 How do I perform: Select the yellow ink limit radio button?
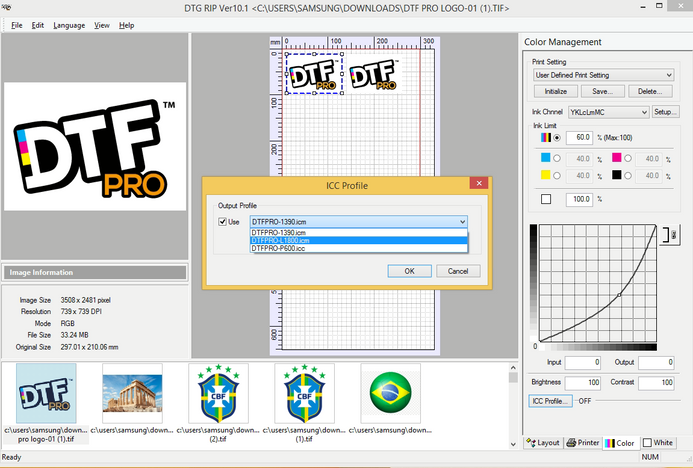click(x=557, y=175)
